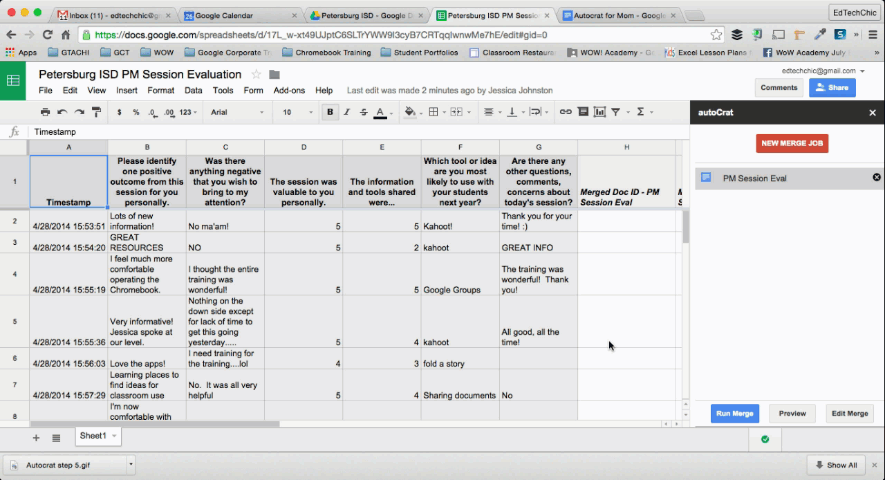Image resolution: width=885 pixels, height=480 pixels.
Task: Click the Preview button in autoCrat
Action: point(792,413)
